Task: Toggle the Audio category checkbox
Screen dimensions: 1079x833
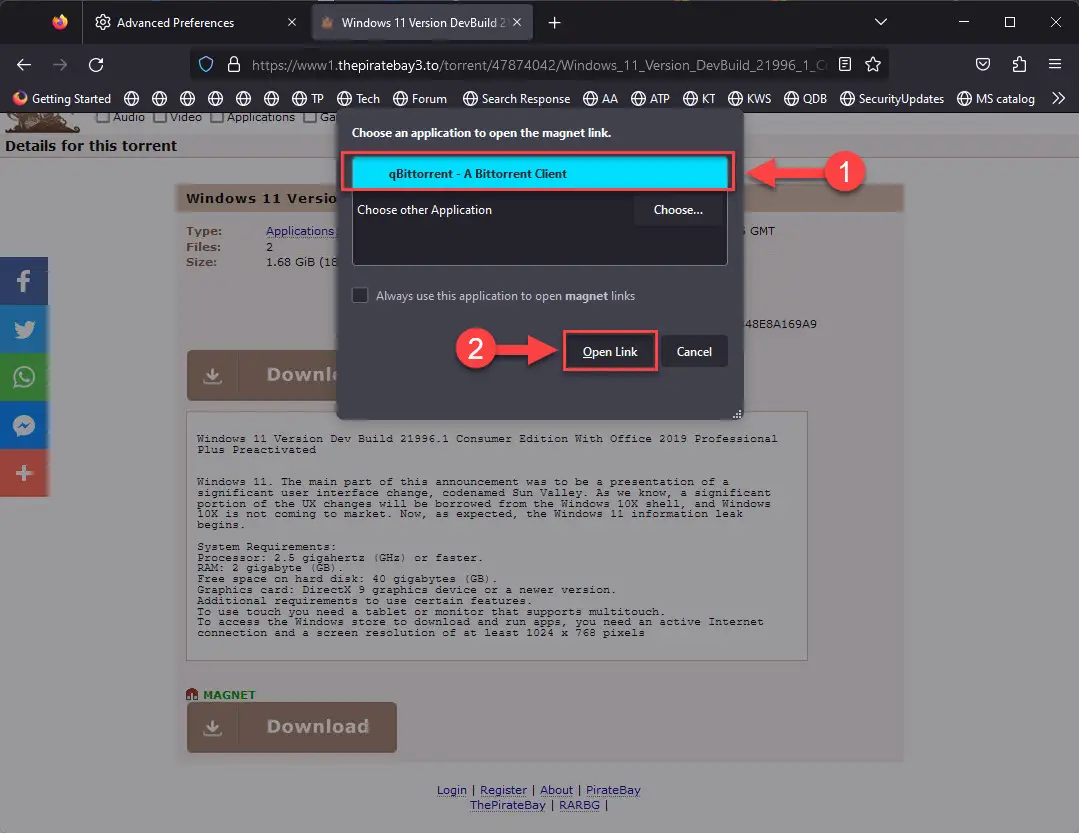Action: (x=103, y=117)
